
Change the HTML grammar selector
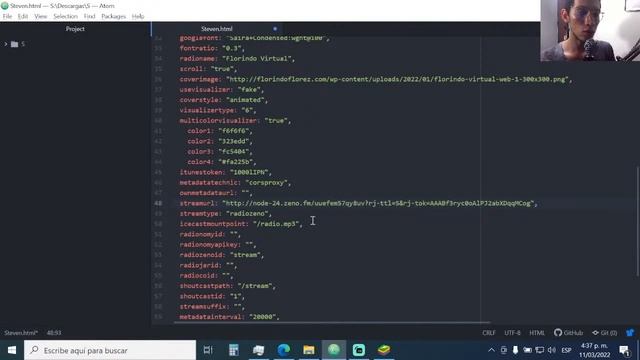[x=537, y=333]
